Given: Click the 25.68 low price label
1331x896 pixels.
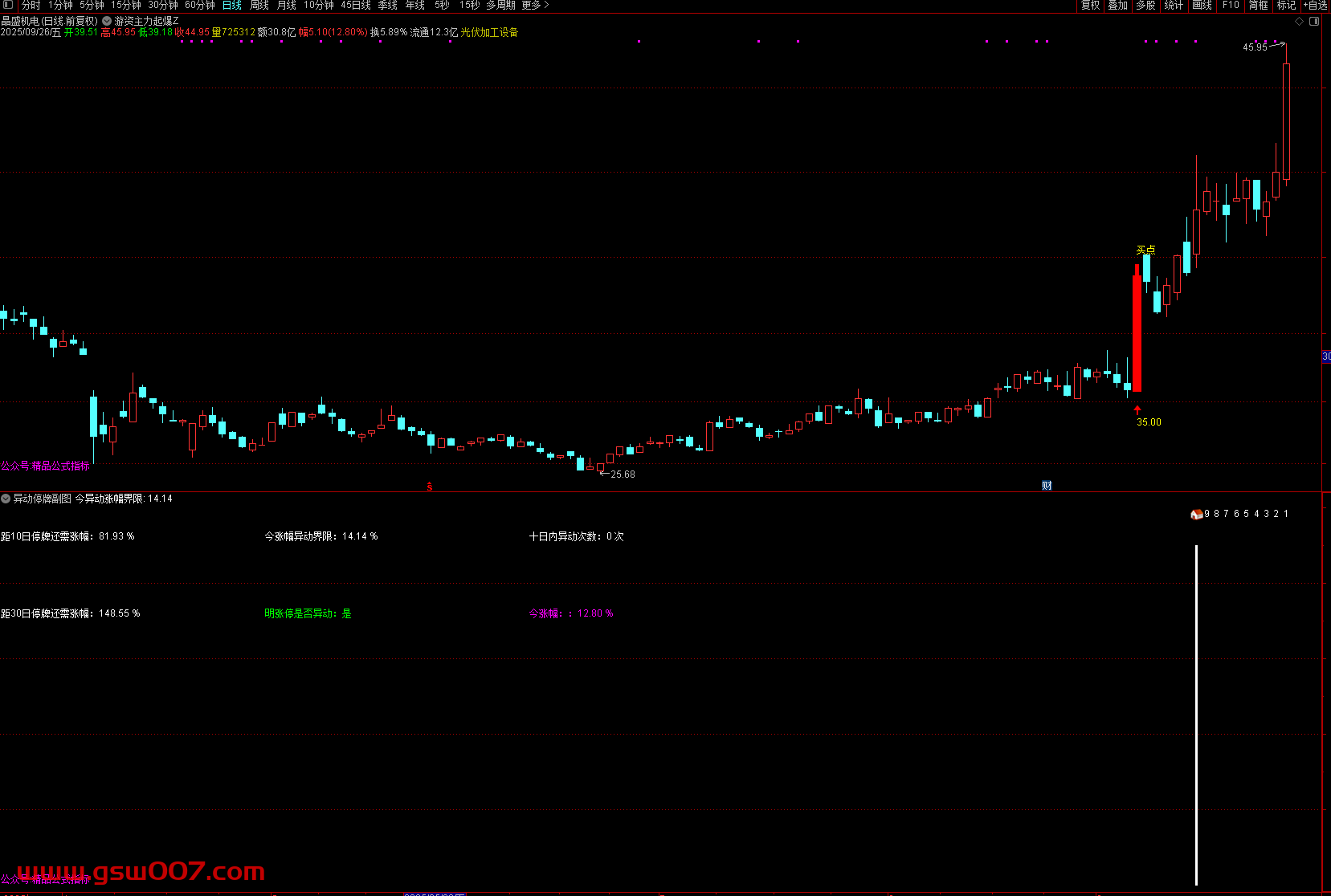Looking at the screenshot, I should [623, 474].
